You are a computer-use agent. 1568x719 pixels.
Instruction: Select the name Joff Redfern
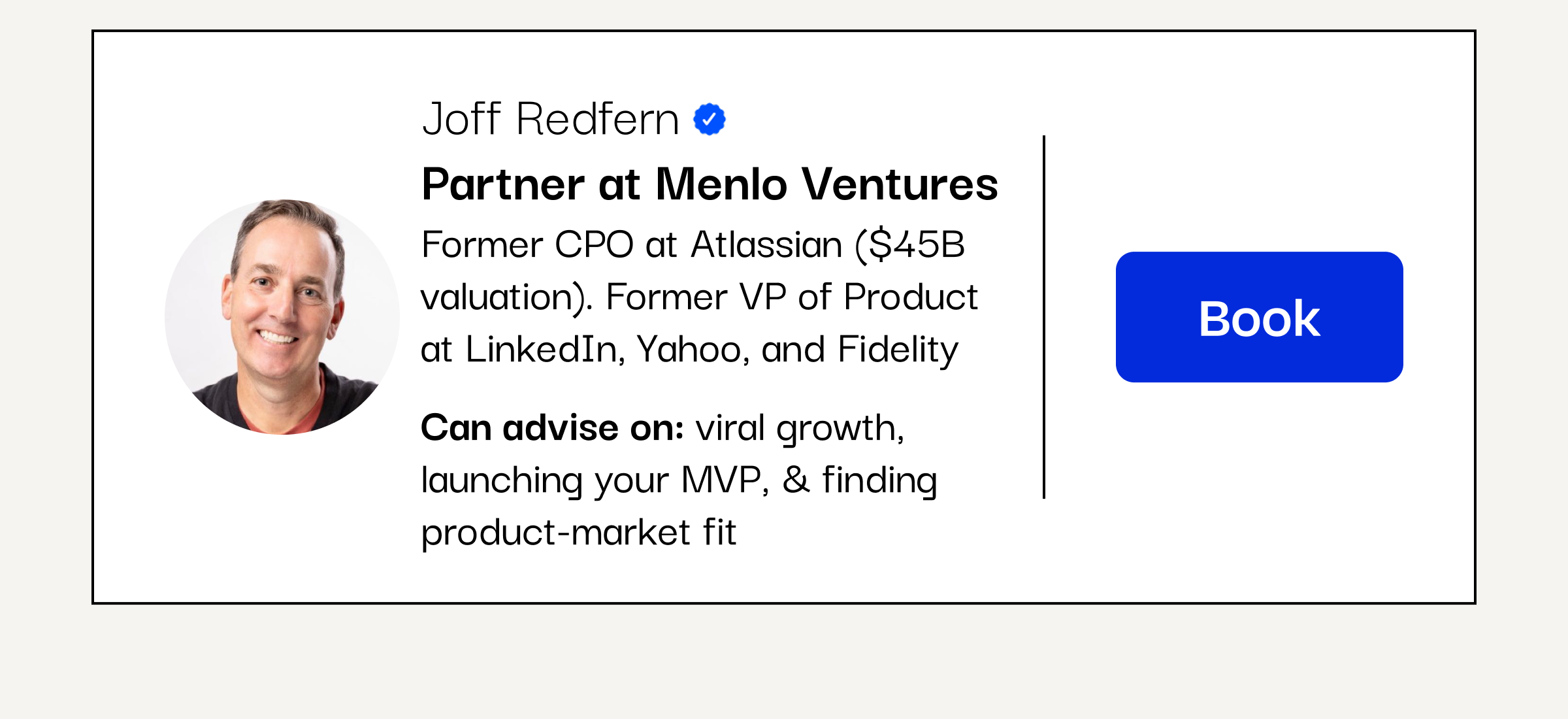[551, 119]
